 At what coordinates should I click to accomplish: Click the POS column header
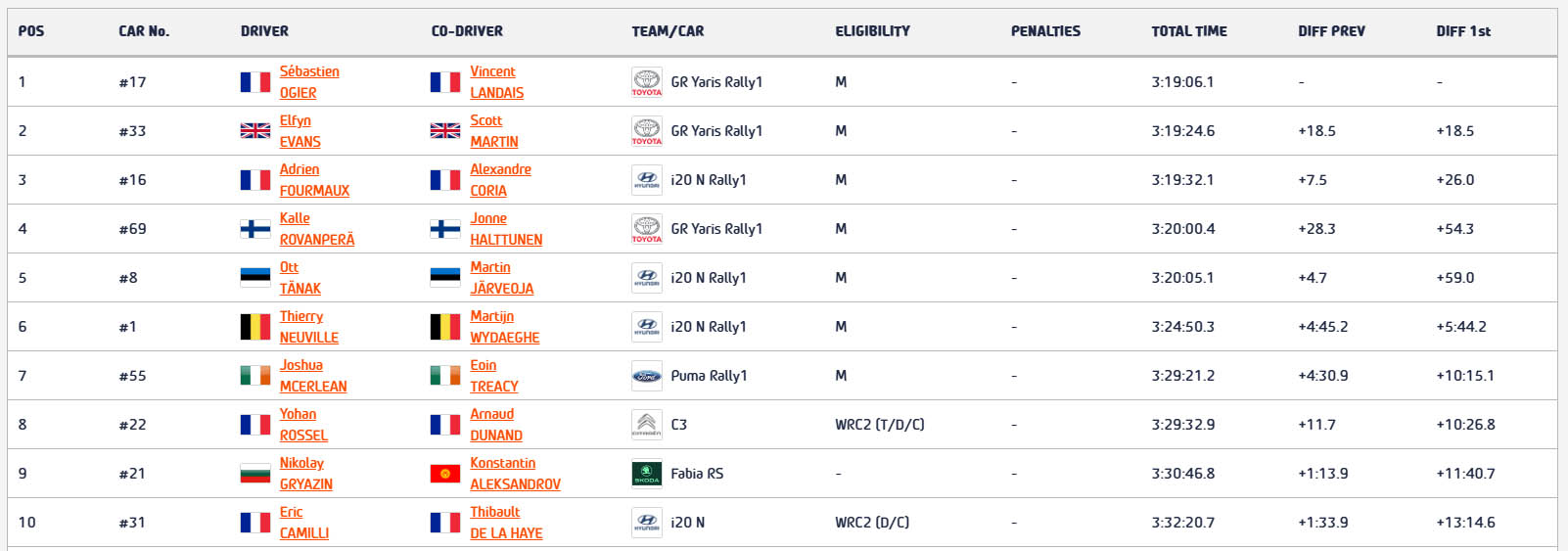pyautogui.click(x=31, y=31)
